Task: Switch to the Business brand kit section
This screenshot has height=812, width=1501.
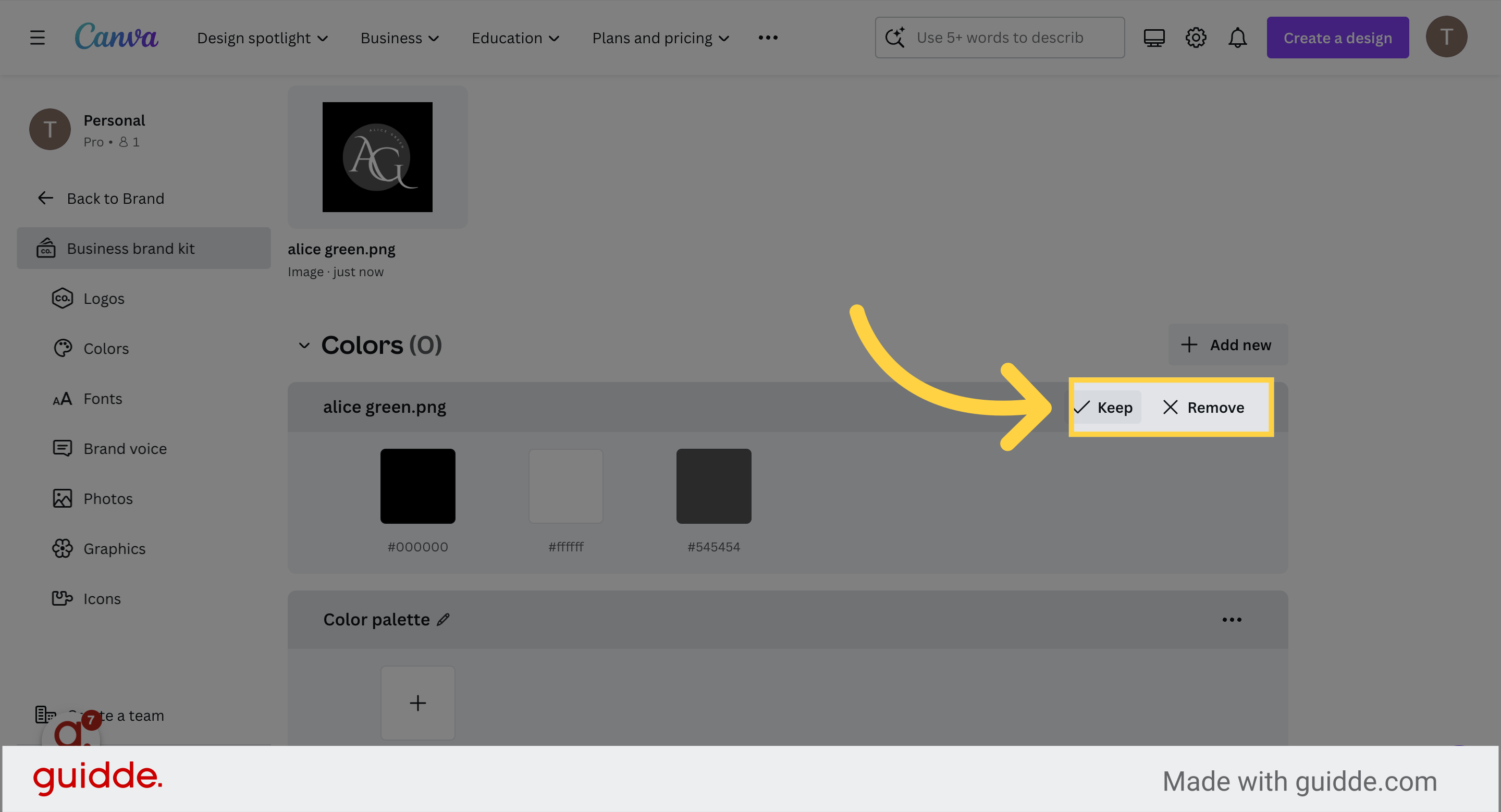Action: [130, 248]
